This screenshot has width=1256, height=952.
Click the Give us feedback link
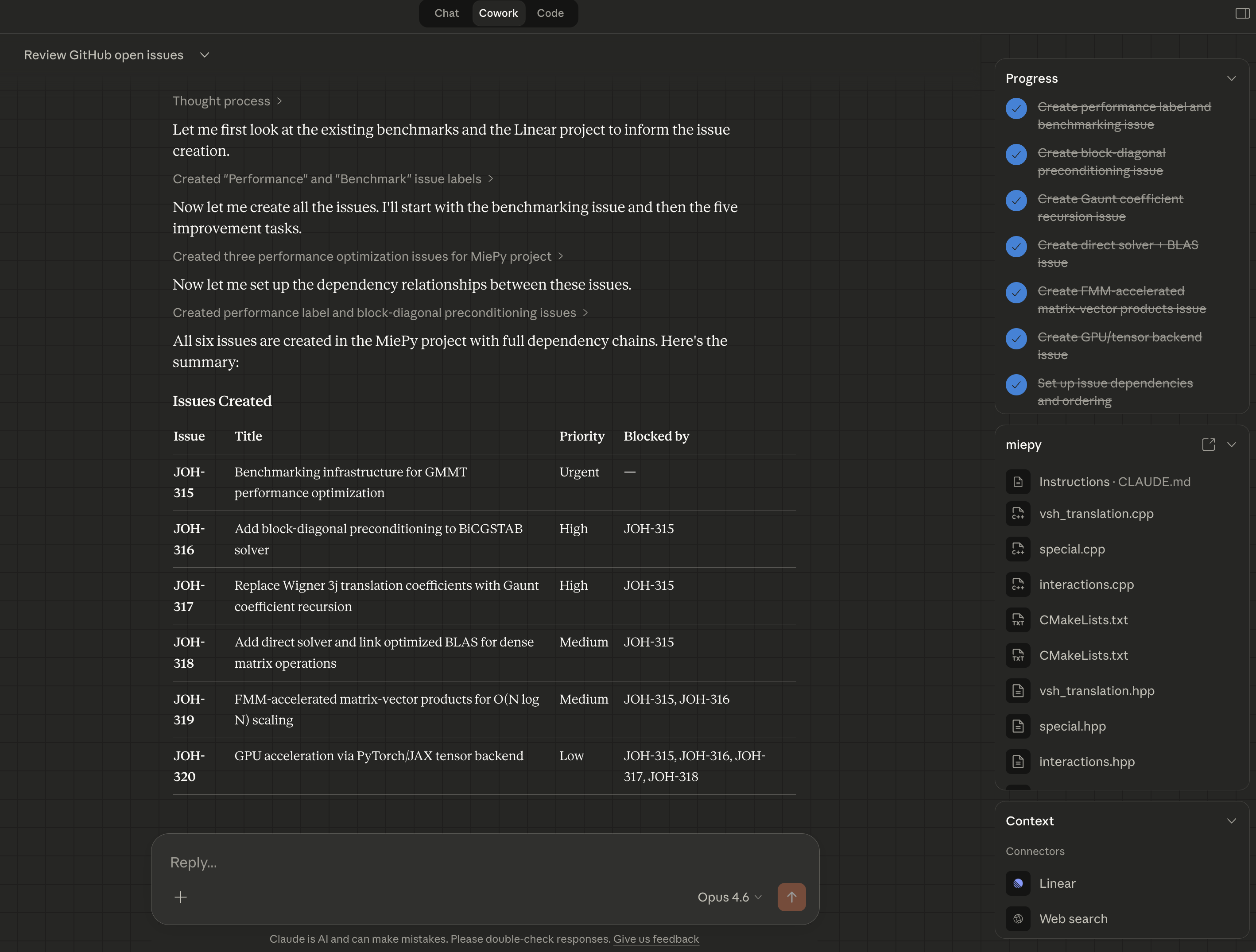656,939
